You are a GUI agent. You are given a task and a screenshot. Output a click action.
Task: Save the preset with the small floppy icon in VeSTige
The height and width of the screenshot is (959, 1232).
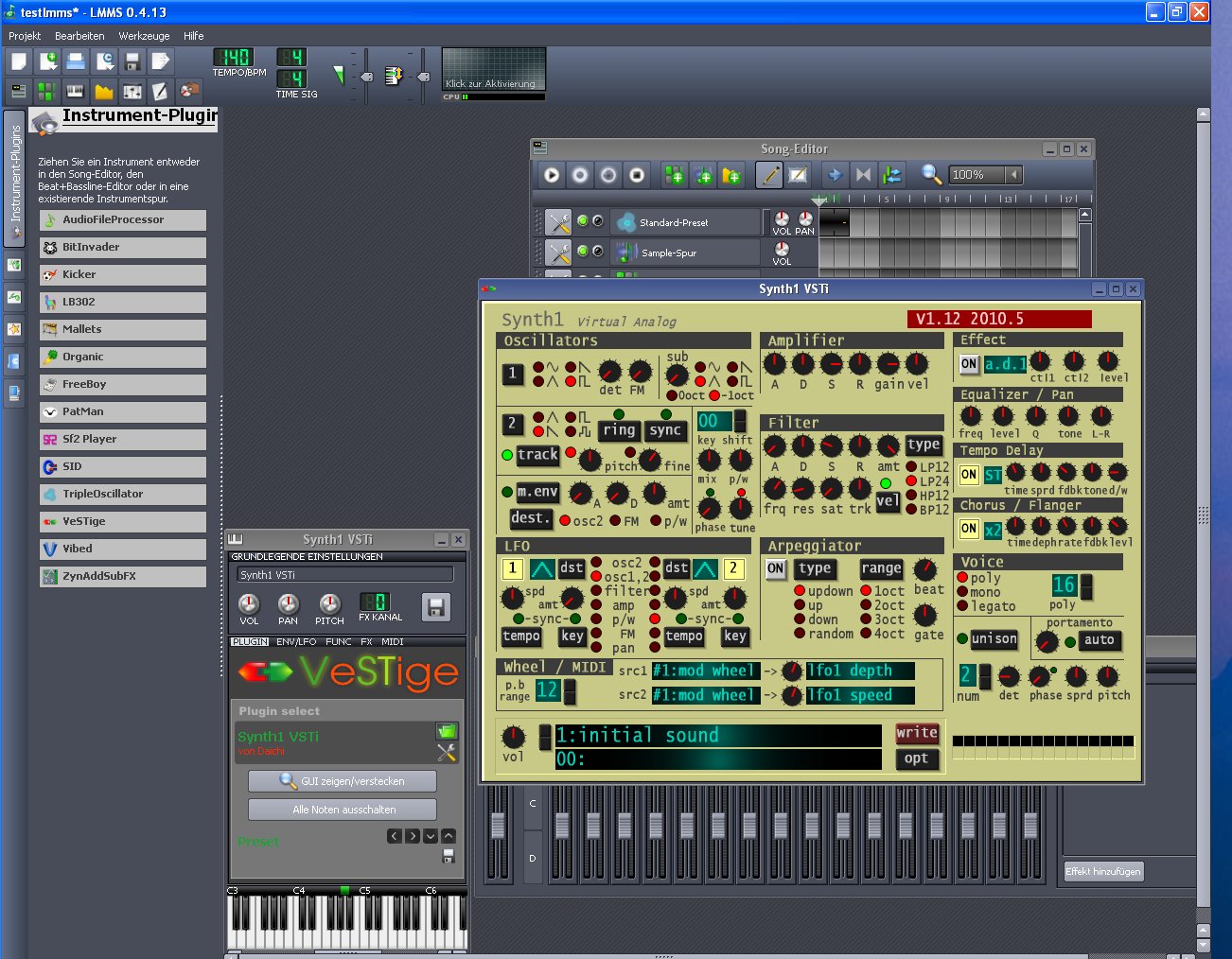[x=449, y=856]
